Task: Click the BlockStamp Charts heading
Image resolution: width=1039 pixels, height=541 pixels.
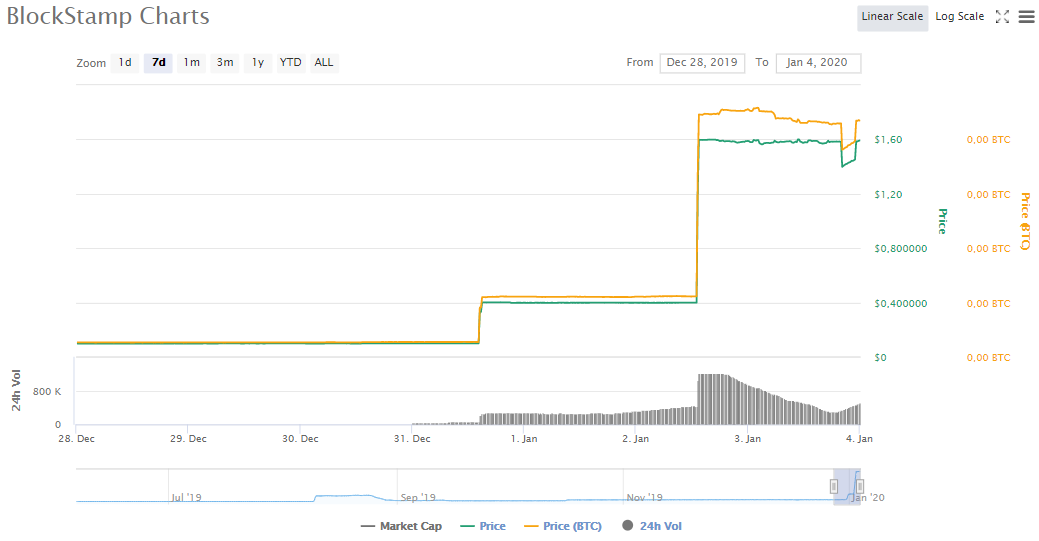Action: point(108,16)
